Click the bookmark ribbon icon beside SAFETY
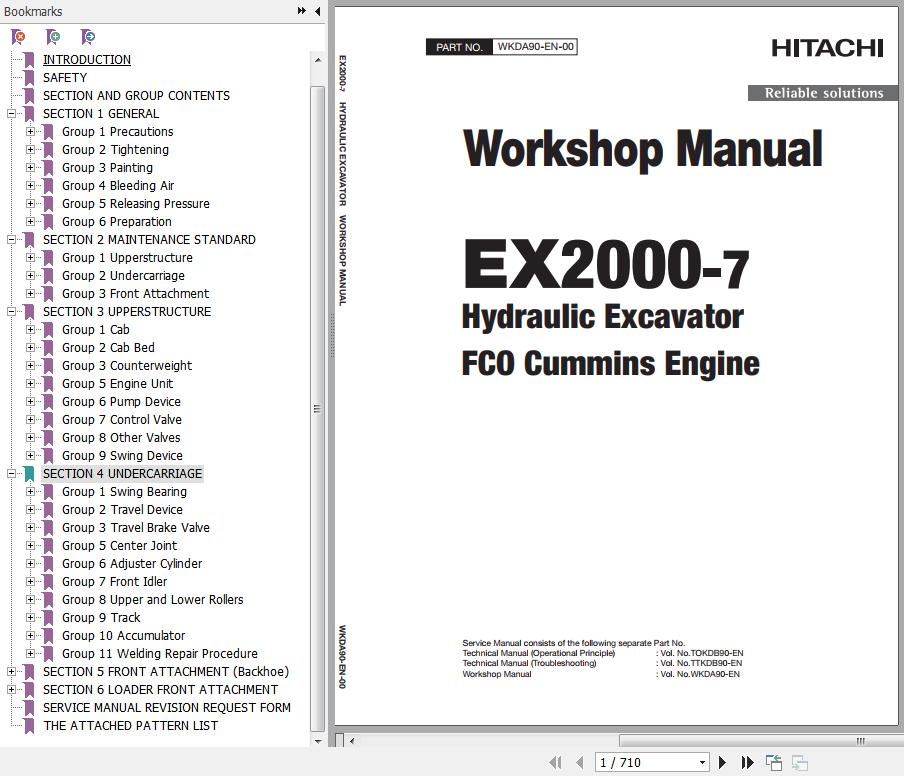The width and height of the screenshot is (904, 776). pos(29,78)
